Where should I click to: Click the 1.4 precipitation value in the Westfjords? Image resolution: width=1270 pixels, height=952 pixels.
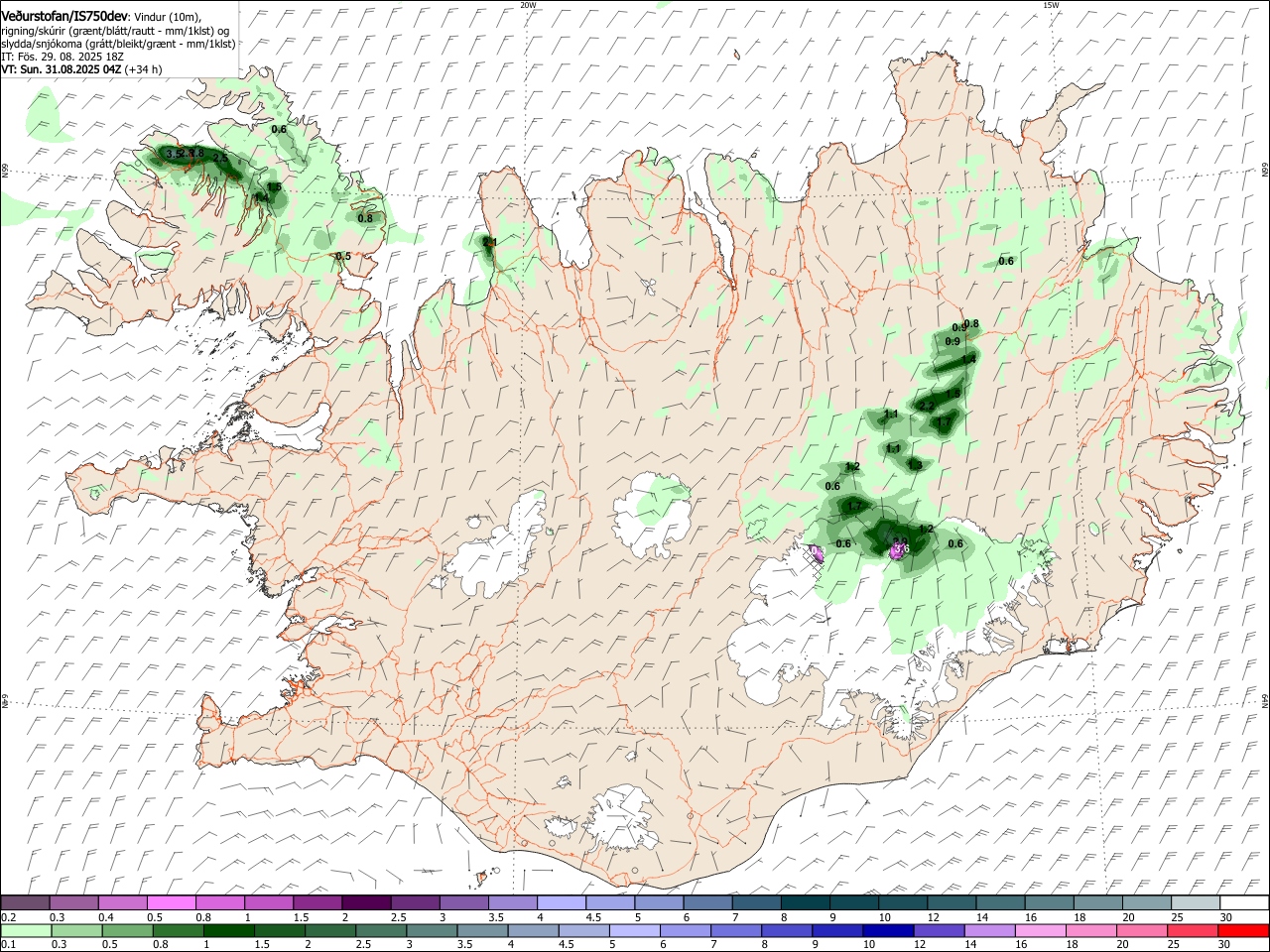point(262,198)
